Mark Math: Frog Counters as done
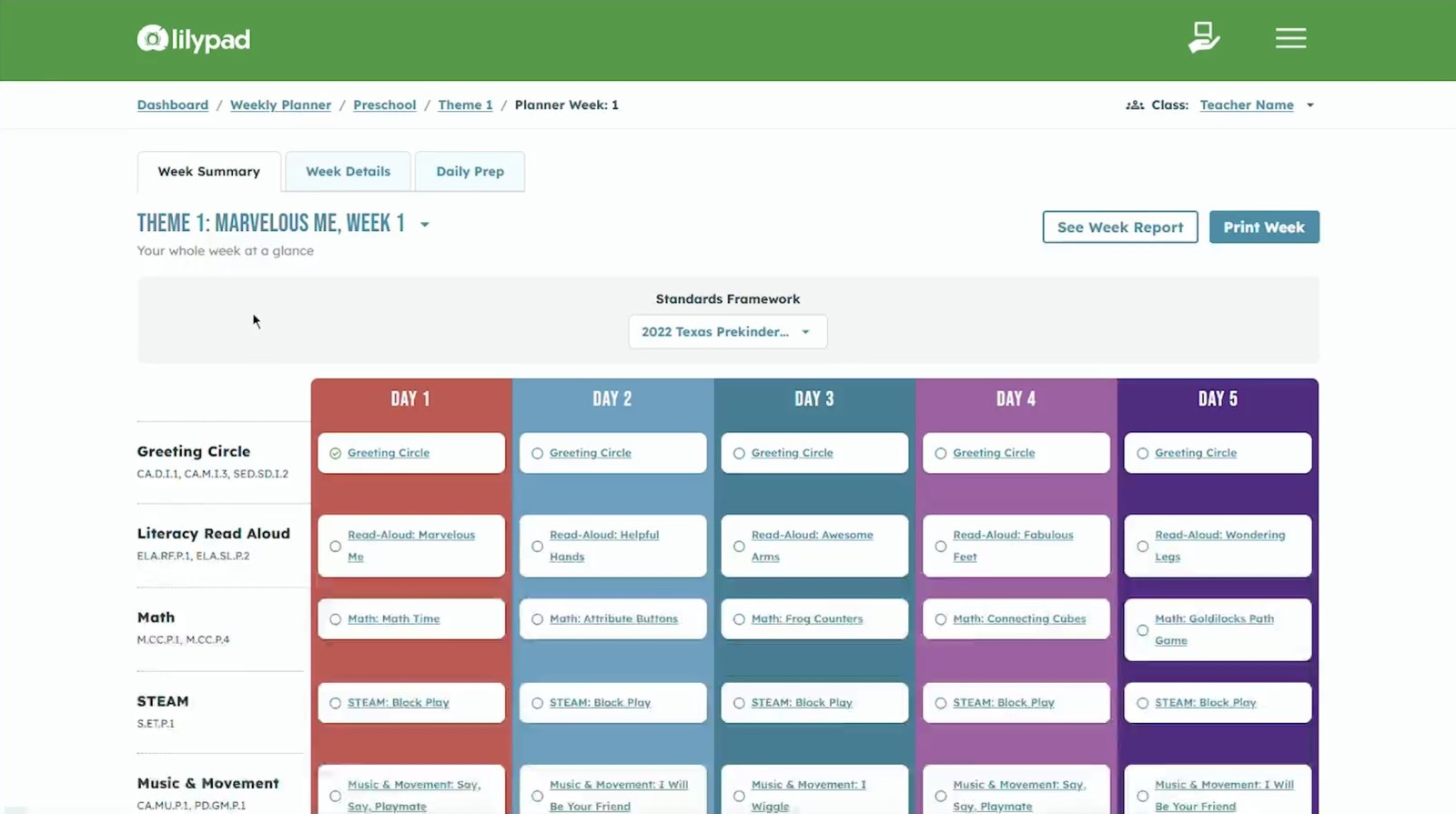1456x814 pixels. (x=739, y=619)
